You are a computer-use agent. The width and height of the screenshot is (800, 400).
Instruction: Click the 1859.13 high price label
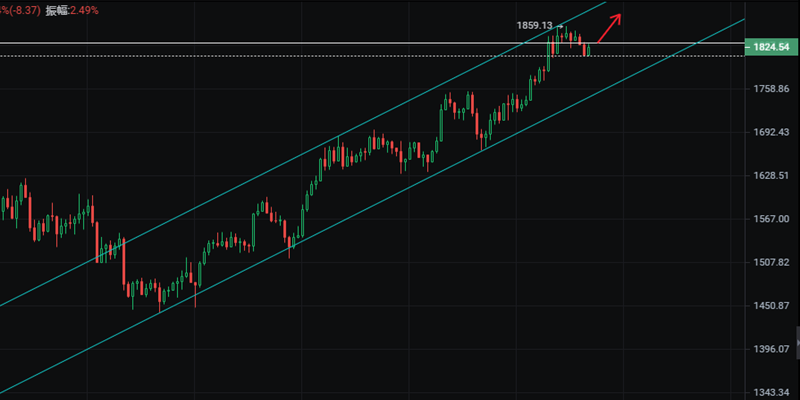point(534,26)
